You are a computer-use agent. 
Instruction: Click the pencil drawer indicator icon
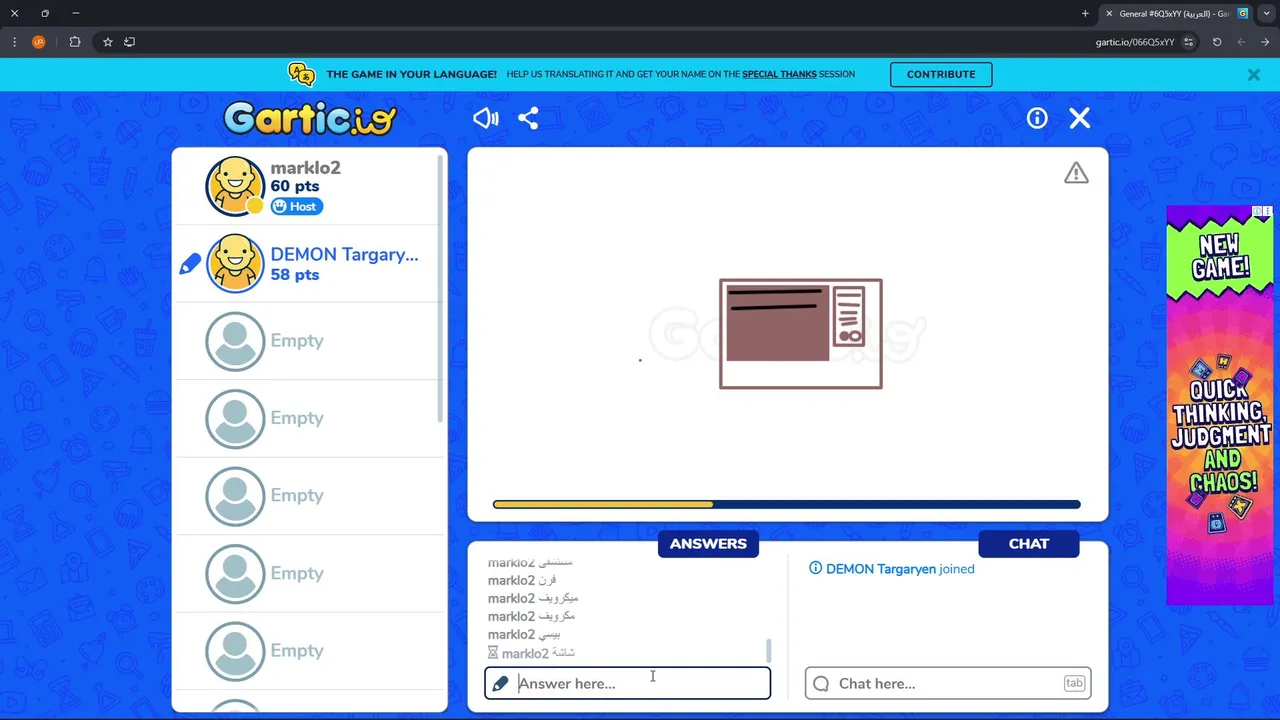(x=190, y=264)
